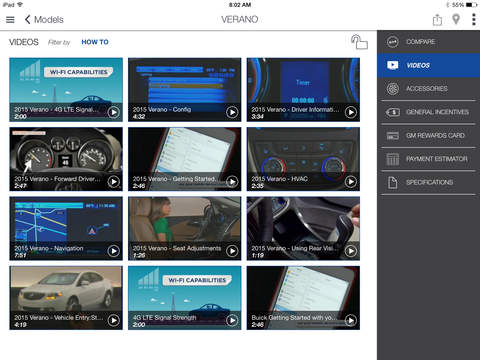Tap the share icon in the top bar
Viewport: 480px width, 360px height.
pos(437,20)
